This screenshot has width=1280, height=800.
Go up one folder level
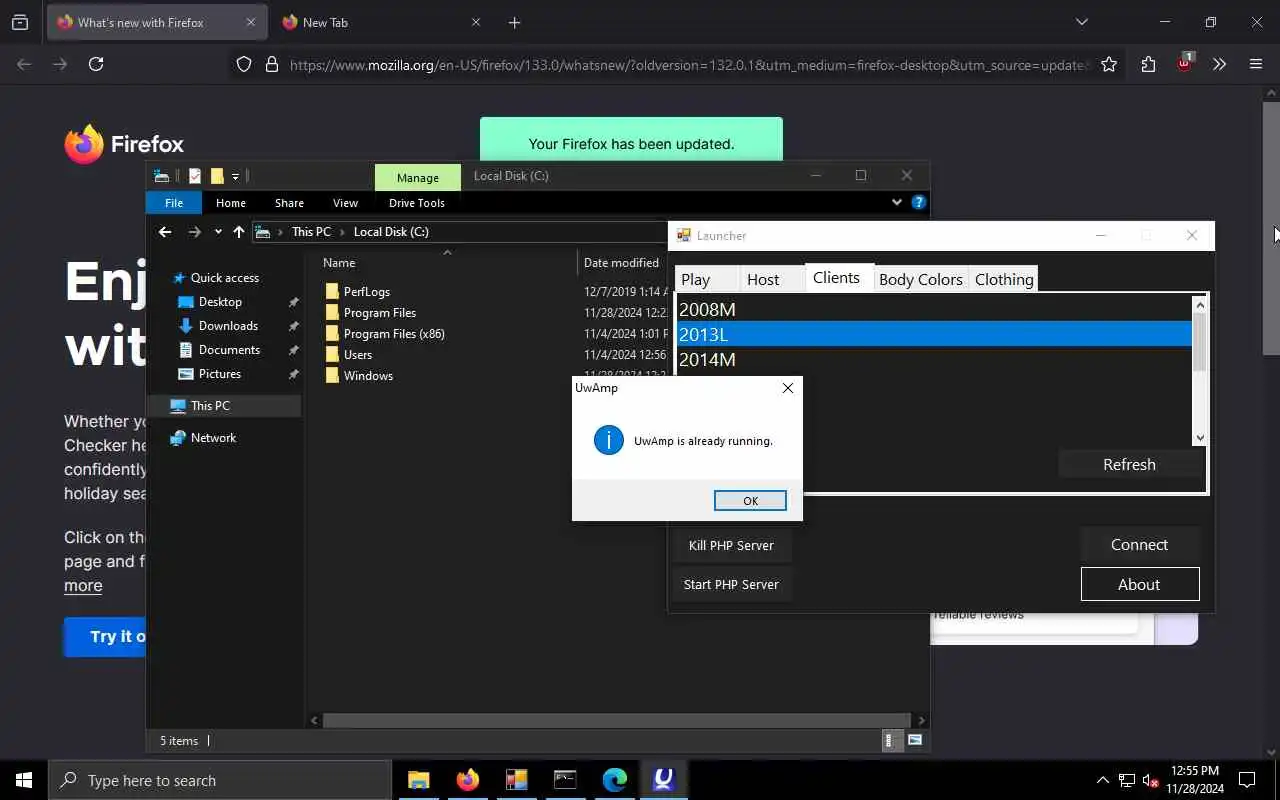coord(238,232)
